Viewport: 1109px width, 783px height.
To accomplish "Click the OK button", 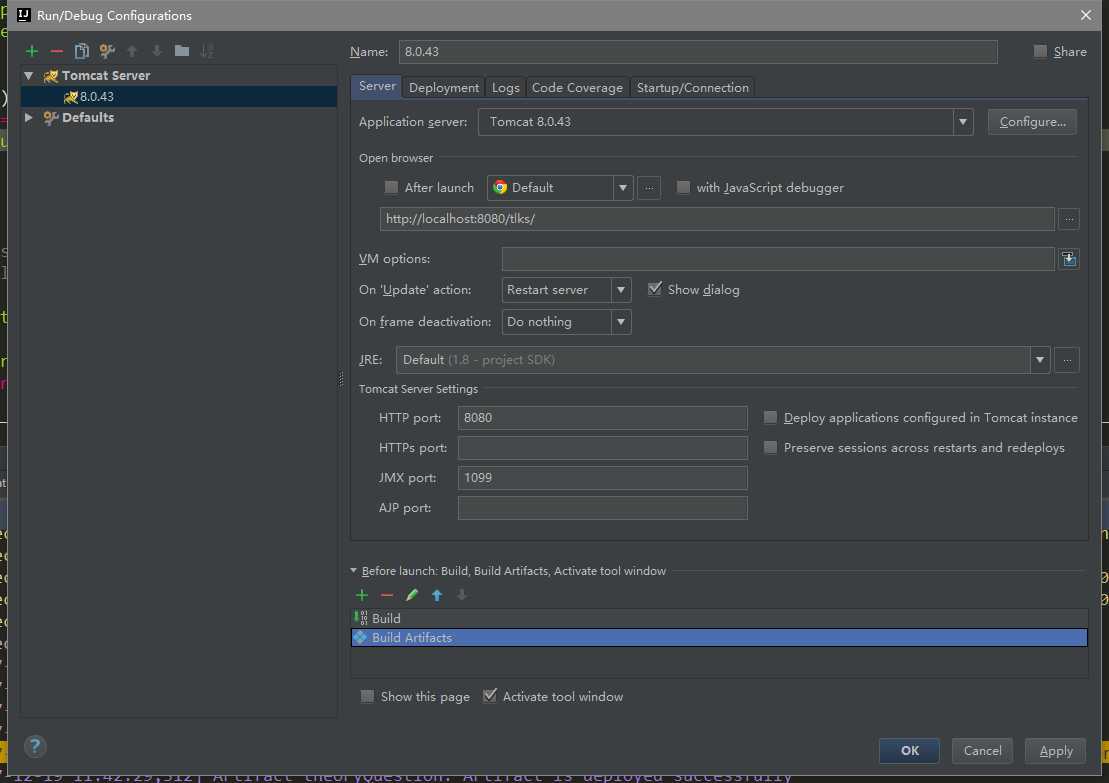I will pos(910,750).
